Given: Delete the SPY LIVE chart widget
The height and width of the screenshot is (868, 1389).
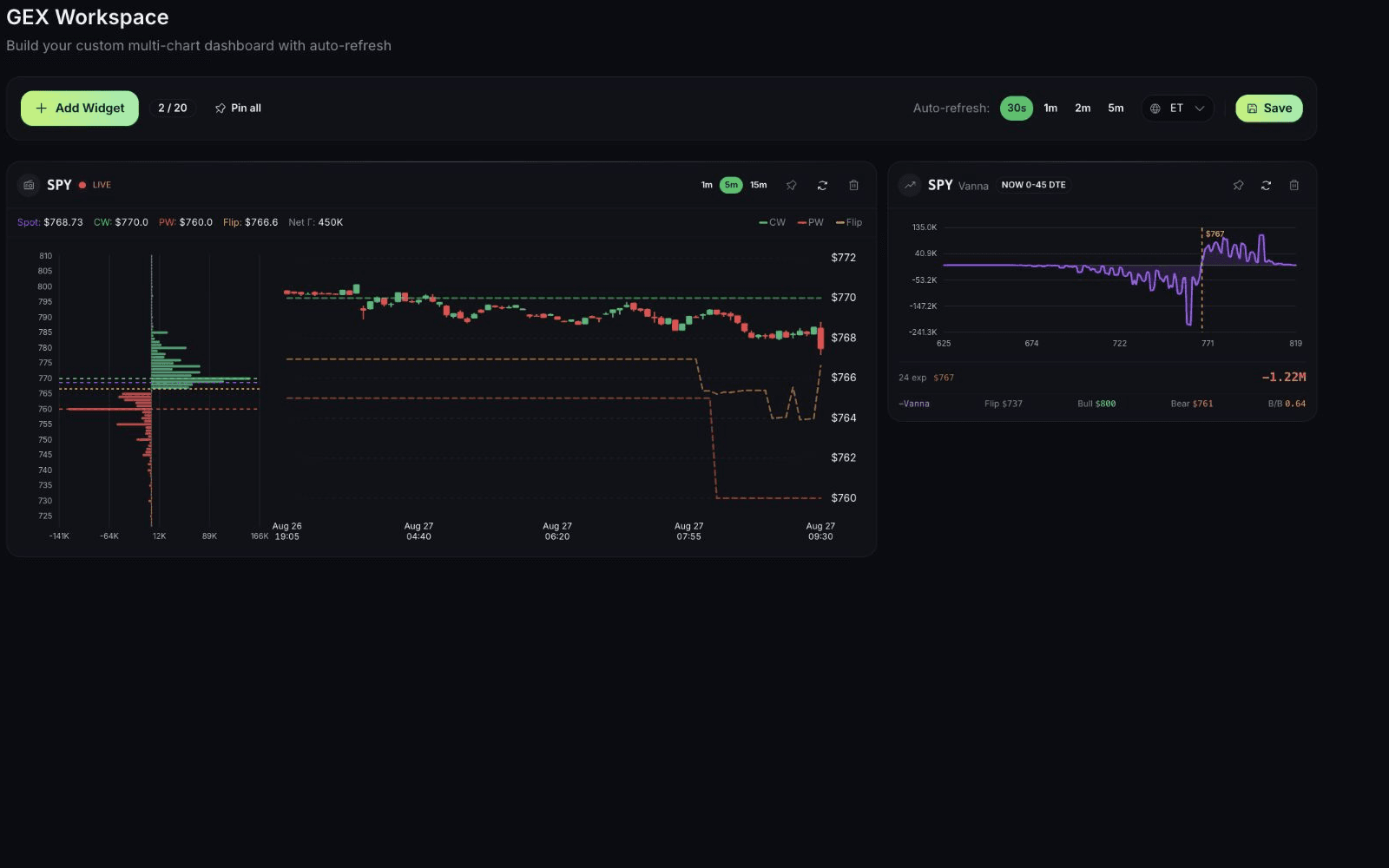Looking at the screenshot, I should (x=853, y=185).
